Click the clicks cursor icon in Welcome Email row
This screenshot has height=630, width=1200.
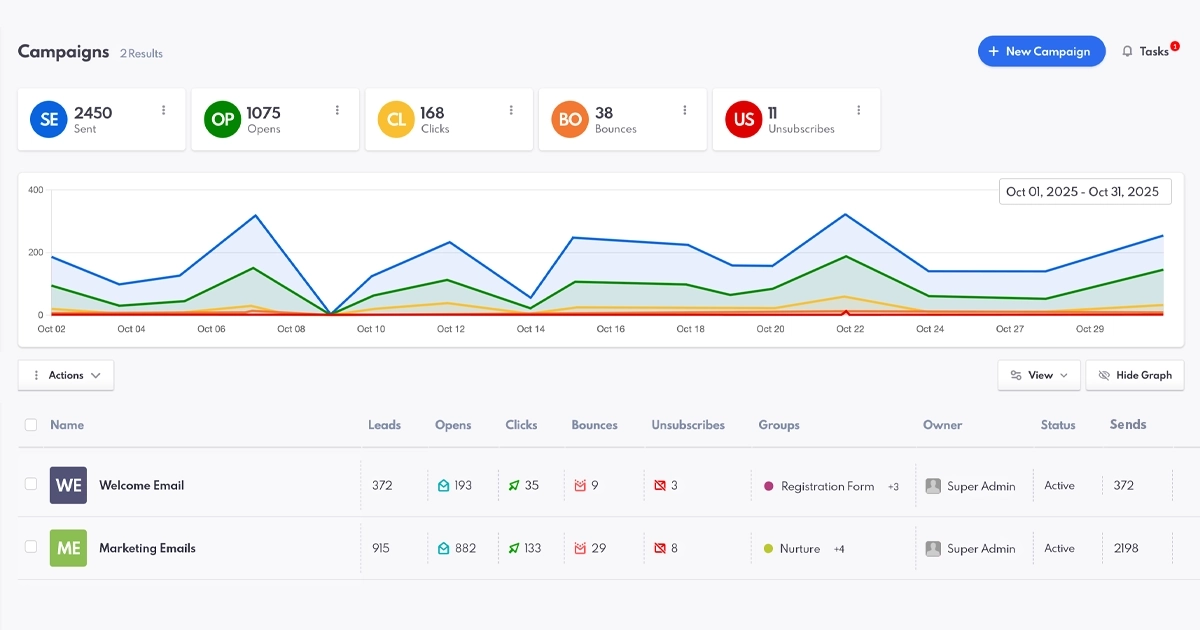514,485
